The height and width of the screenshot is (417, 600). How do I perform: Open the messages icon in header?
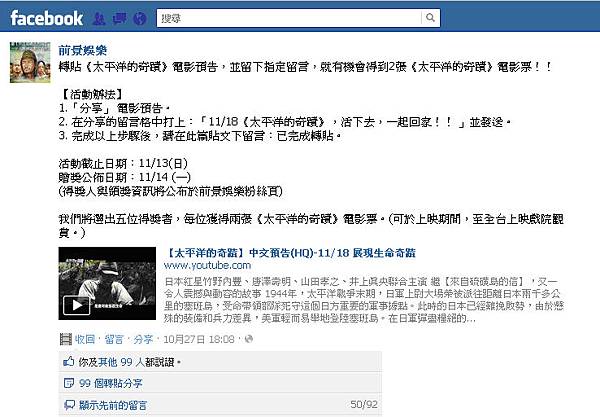tap(120, 18)
